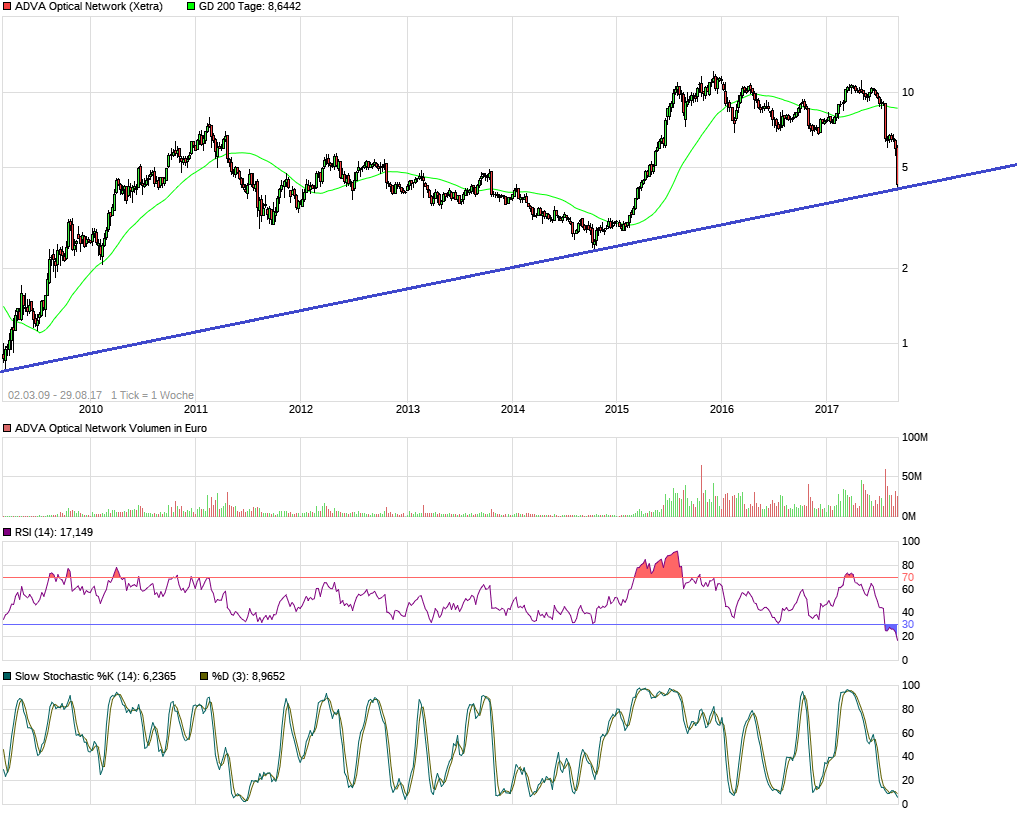Image resolution: width=1017 pixels, height=814 pixels.
Task: Click the 2016 year label on time axis
Action: pos(722,409)
